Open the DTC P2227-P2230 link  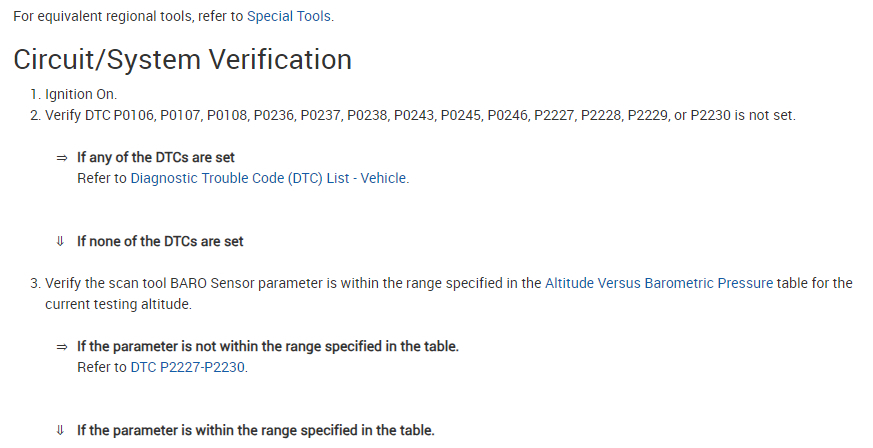tap(188, 367)
